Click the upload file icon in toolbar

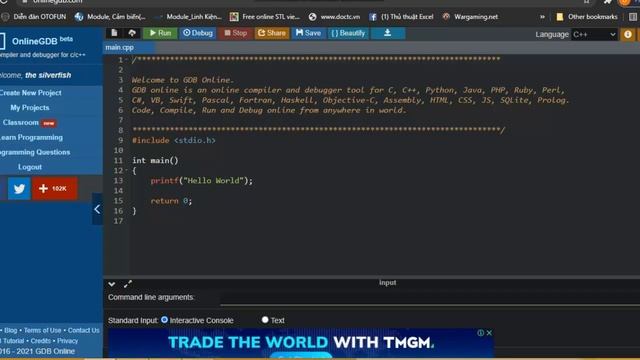click(132, 33)
